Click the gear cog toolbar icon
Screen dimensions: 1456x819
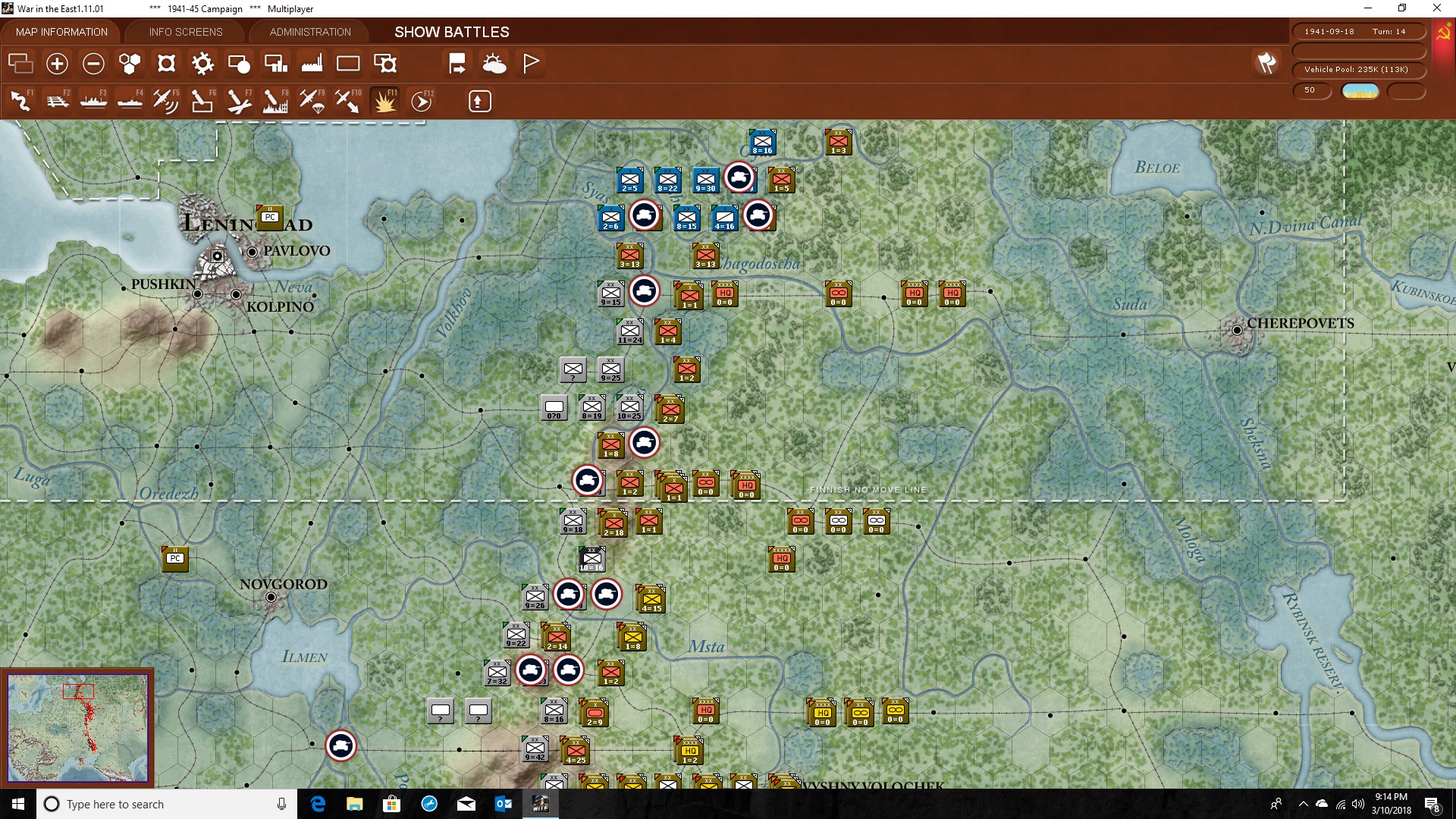pyautogui.click(x=202, y=64)
